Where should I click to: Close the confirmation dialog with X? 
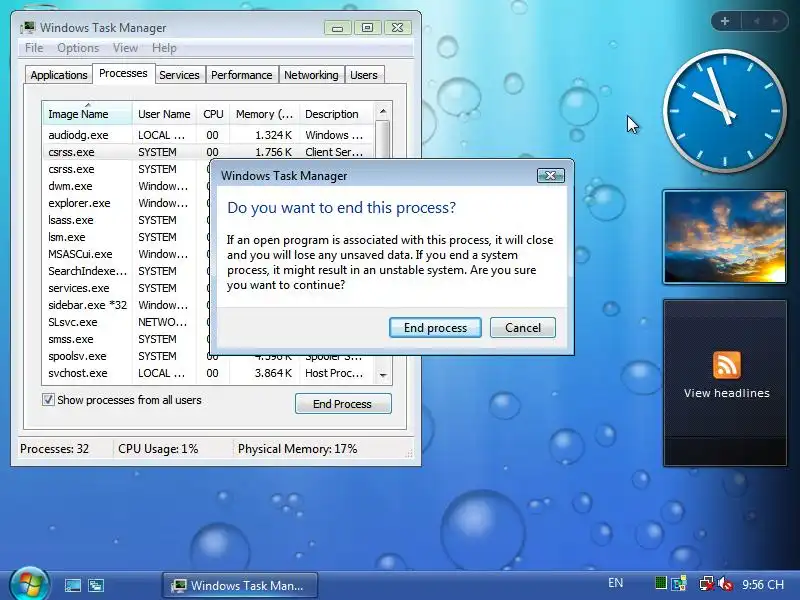click(551, 176)
